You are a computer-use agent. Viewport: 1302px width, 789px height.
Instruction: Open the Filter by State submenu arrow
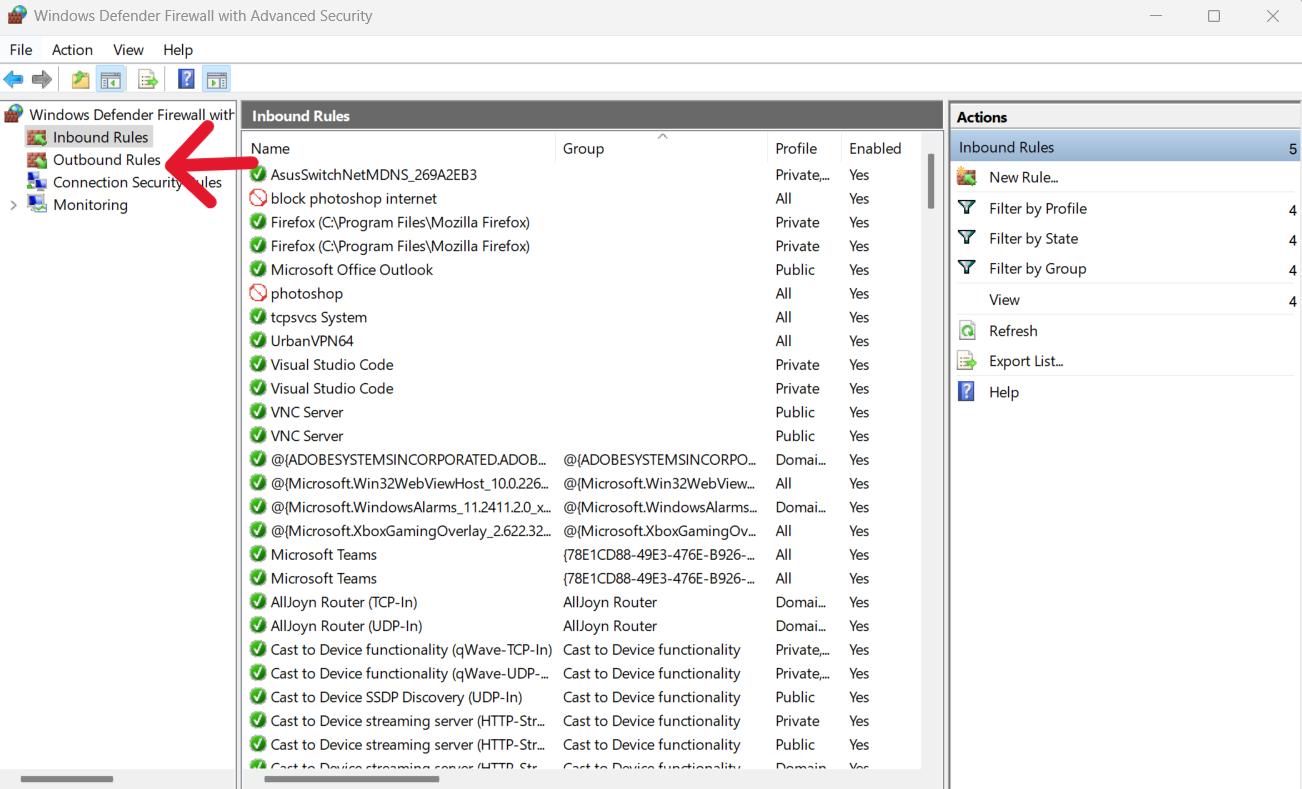click(x=1293, y=240)
